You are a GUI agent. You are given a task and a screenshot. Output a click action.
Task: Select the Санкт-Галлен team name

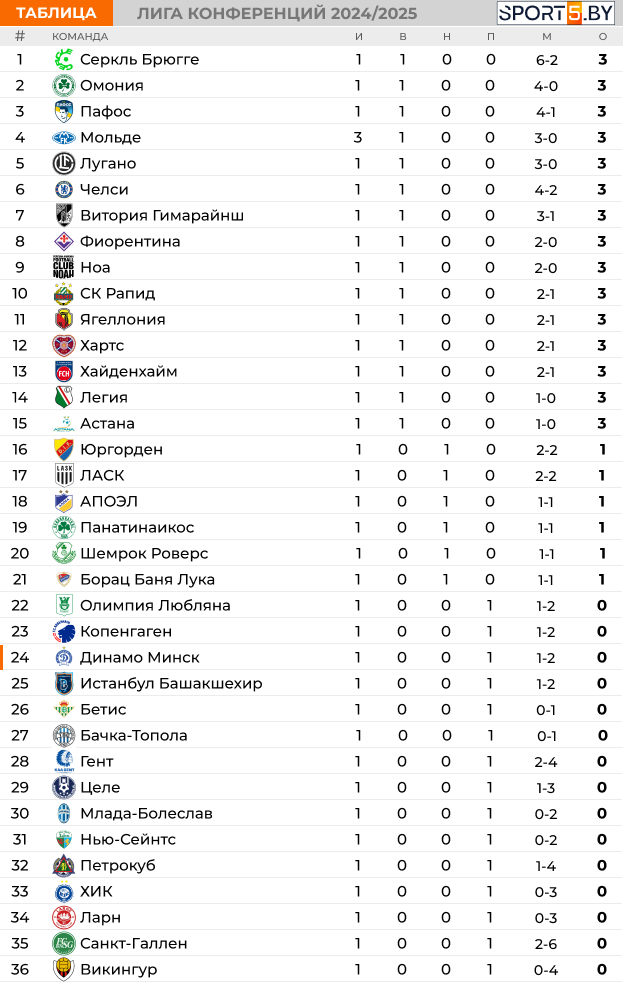point(133,944)
